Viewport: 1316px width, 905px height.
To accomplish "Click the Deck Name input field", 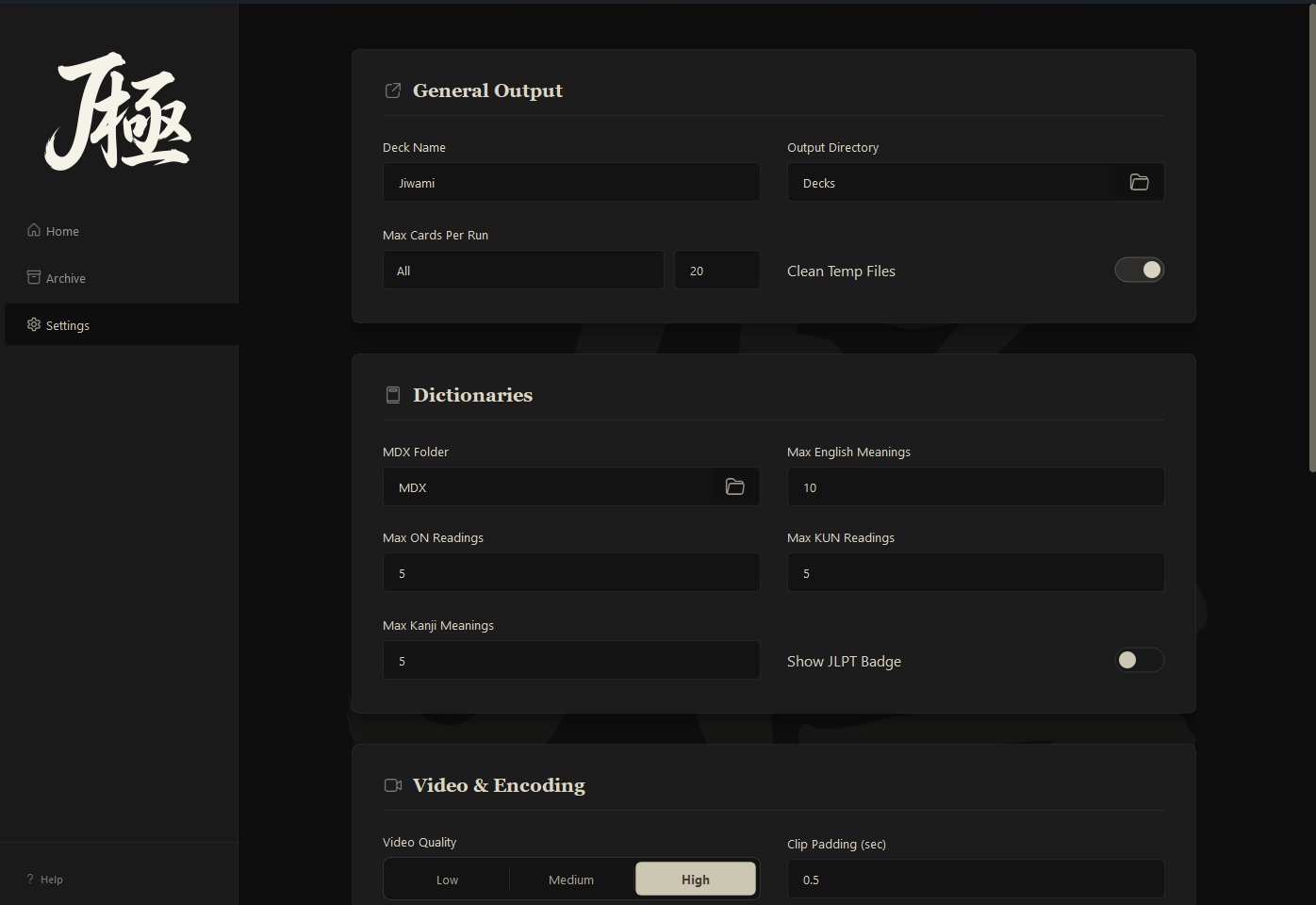I will coord(570,182).
